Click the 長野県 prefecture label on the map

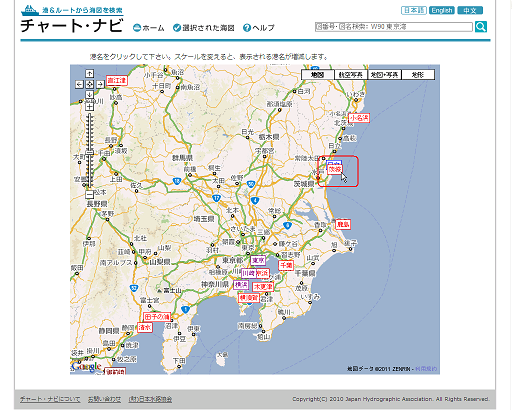coord(97,204)
